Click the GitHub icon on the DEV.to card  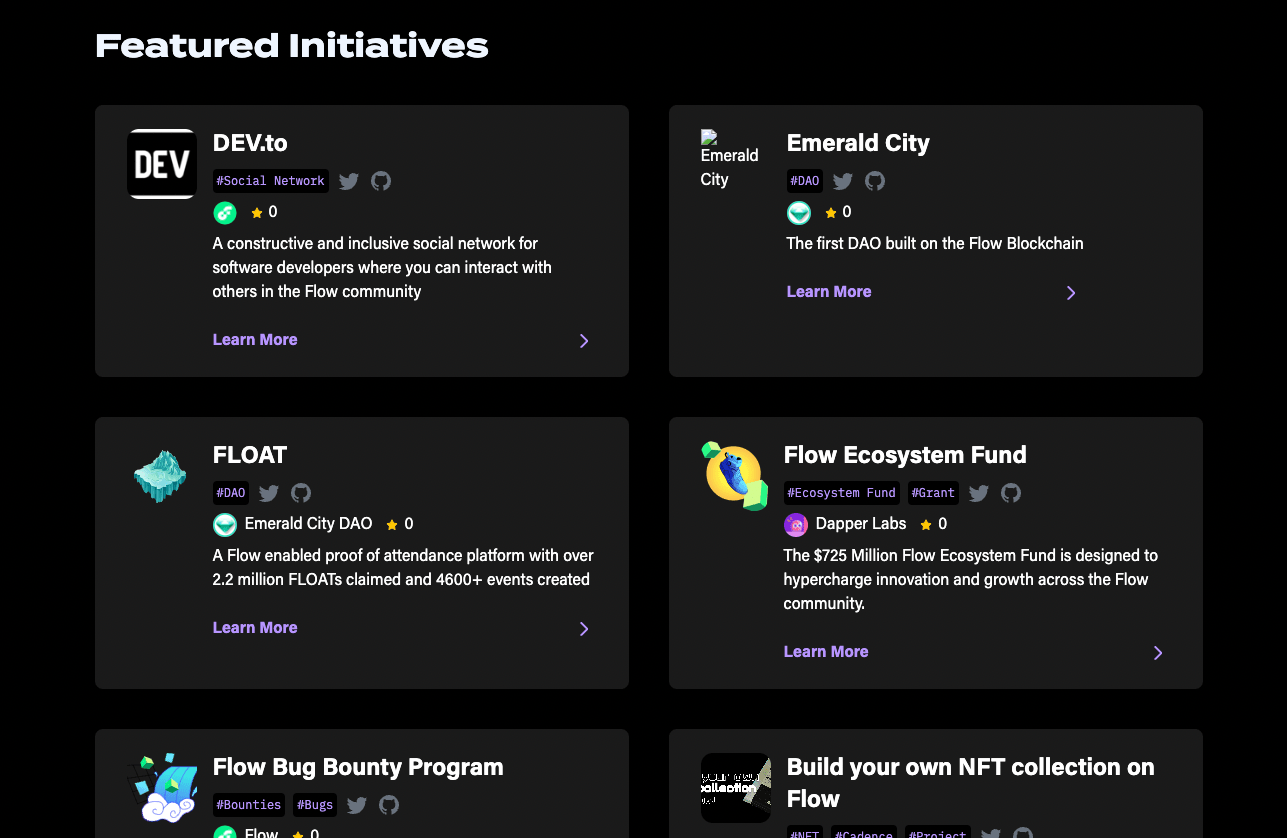pyautogui.click(x=380, y=181)
